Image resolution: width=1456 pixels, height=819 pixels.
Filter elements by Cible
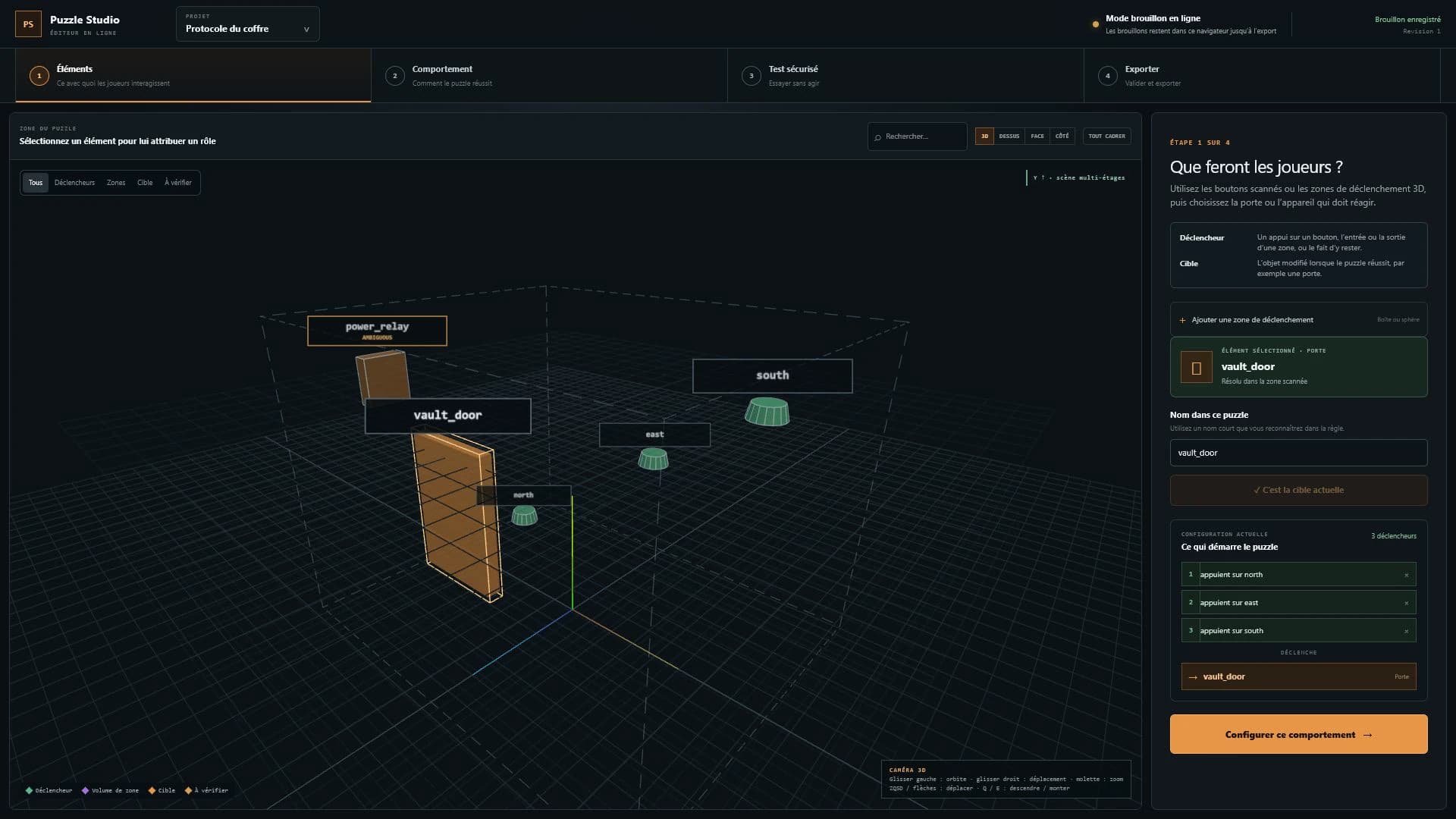click(145, 183)
